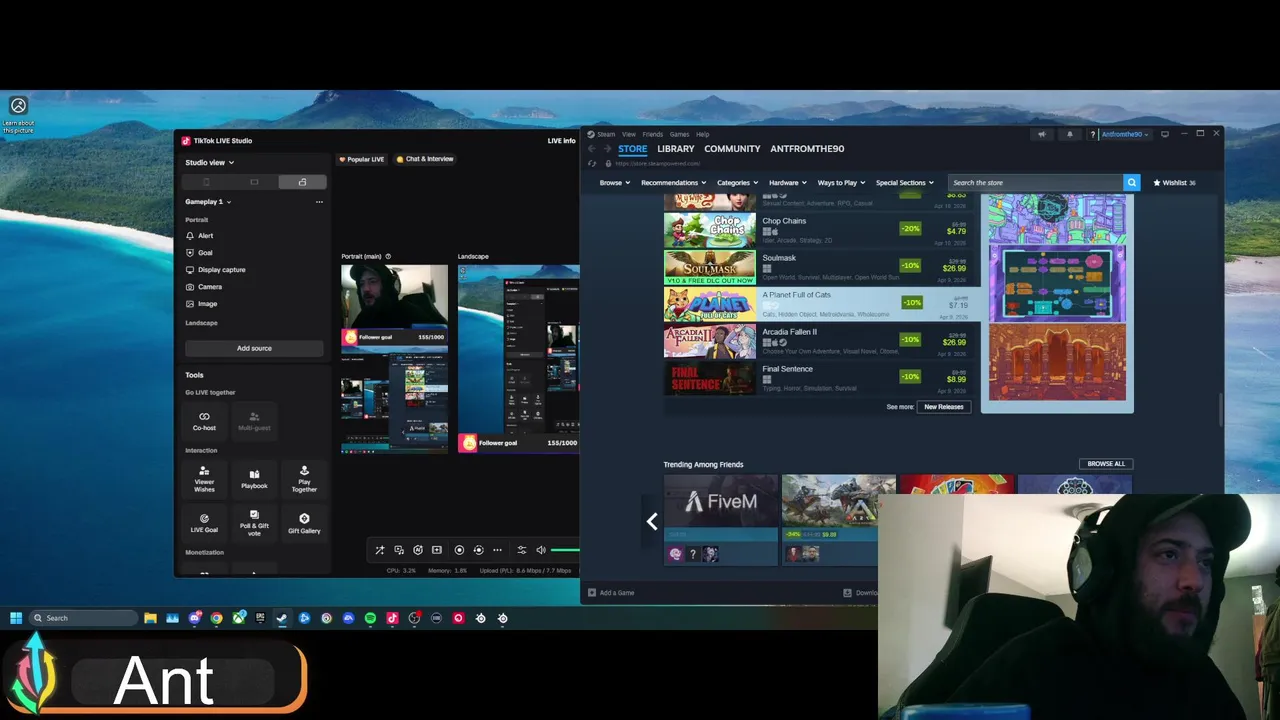This screenshot has height=720, width=1280.
Task: Open the View menu in Steam
Action: pyautogui.click(x=628, y=134)
